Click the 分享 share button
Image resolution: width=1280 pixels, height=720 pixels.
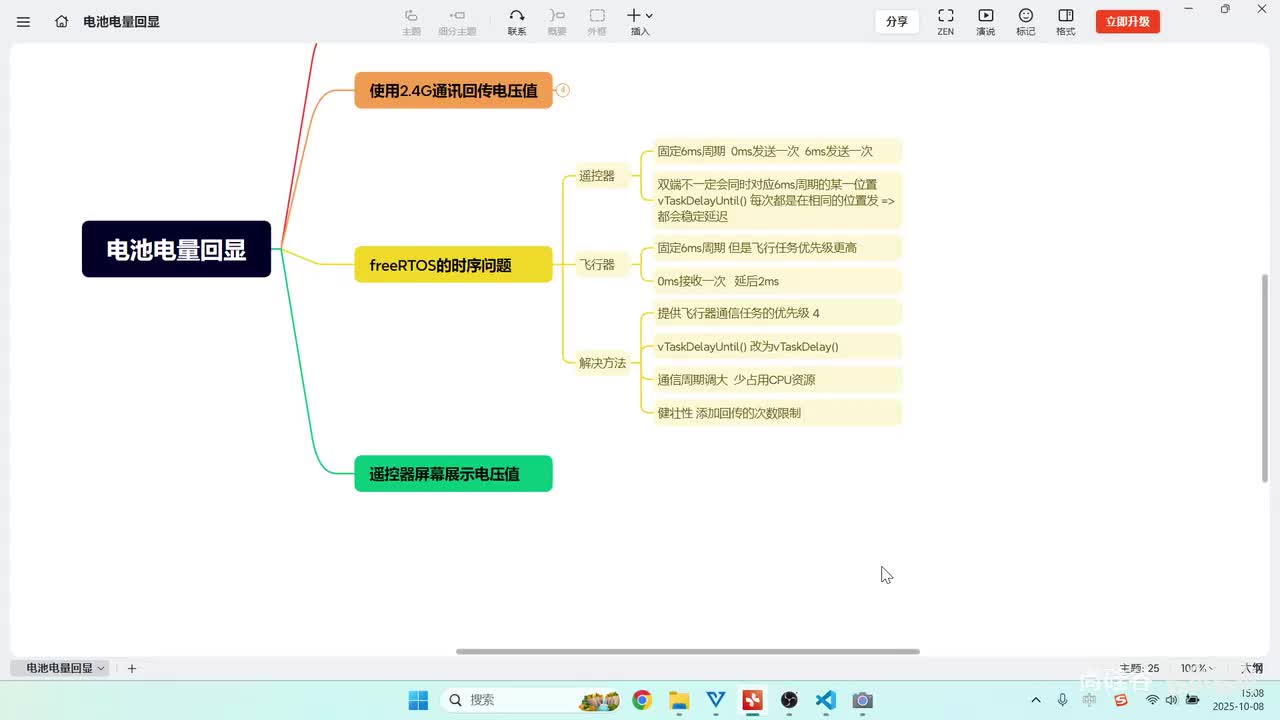(897, 21)
